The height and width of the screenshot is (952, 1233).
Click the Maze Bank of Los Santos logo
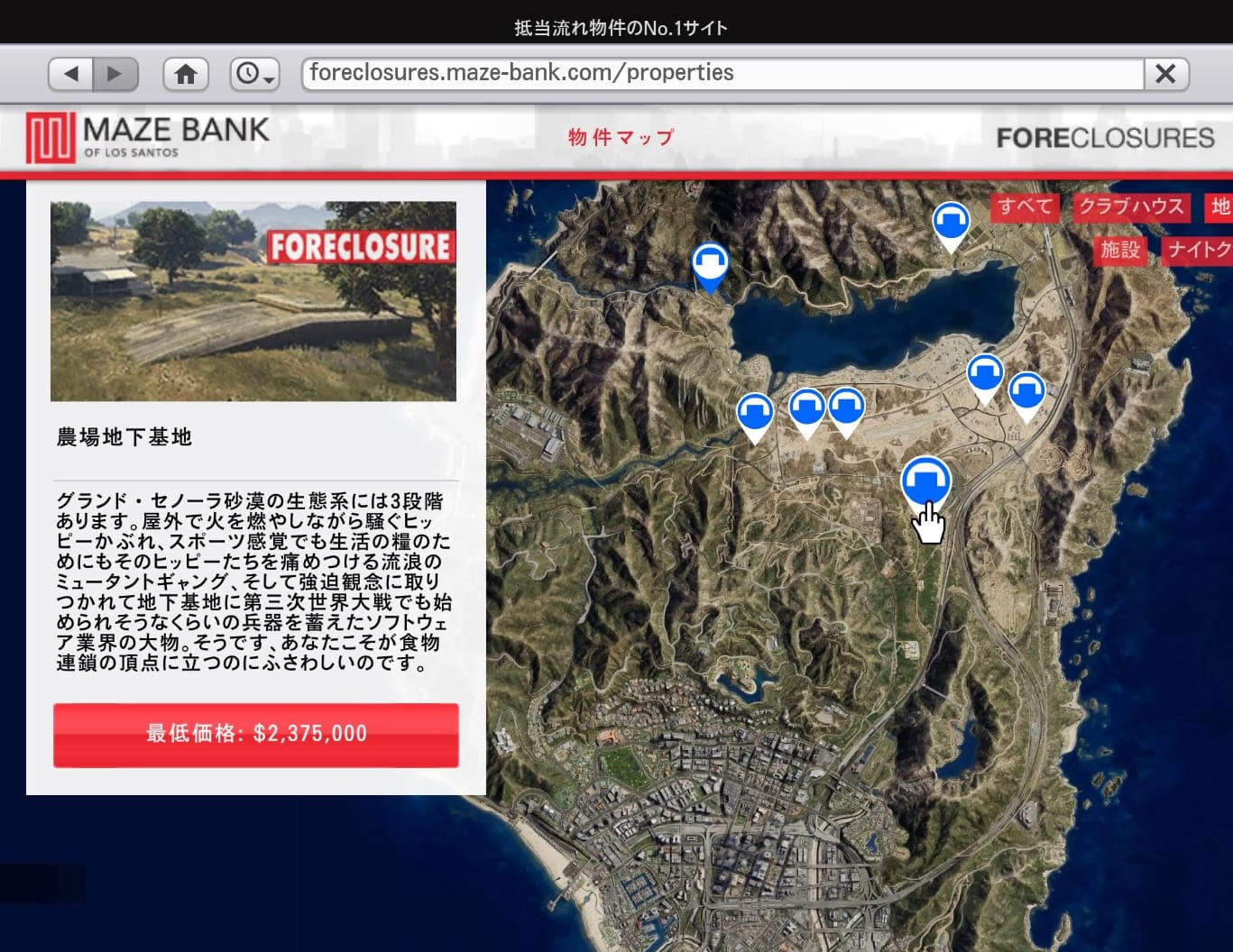point(147,137)
